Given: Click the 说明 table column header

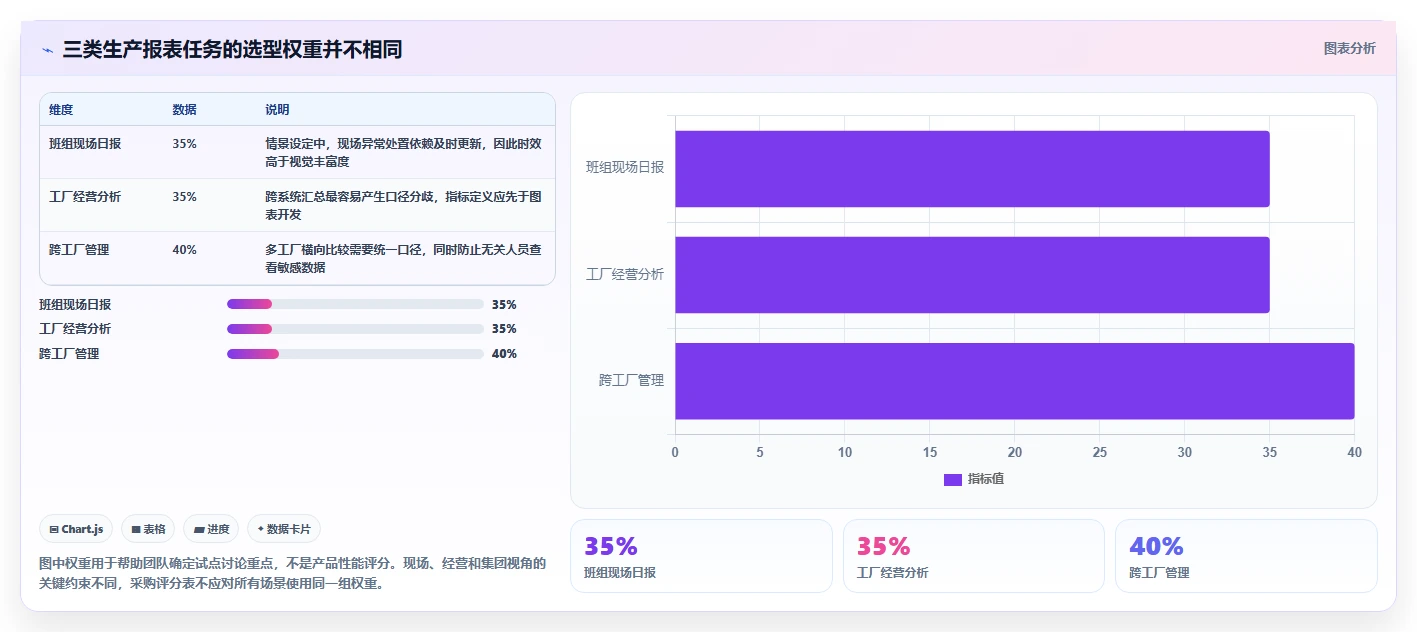Looking at the screenshot, I should [277, 109].
